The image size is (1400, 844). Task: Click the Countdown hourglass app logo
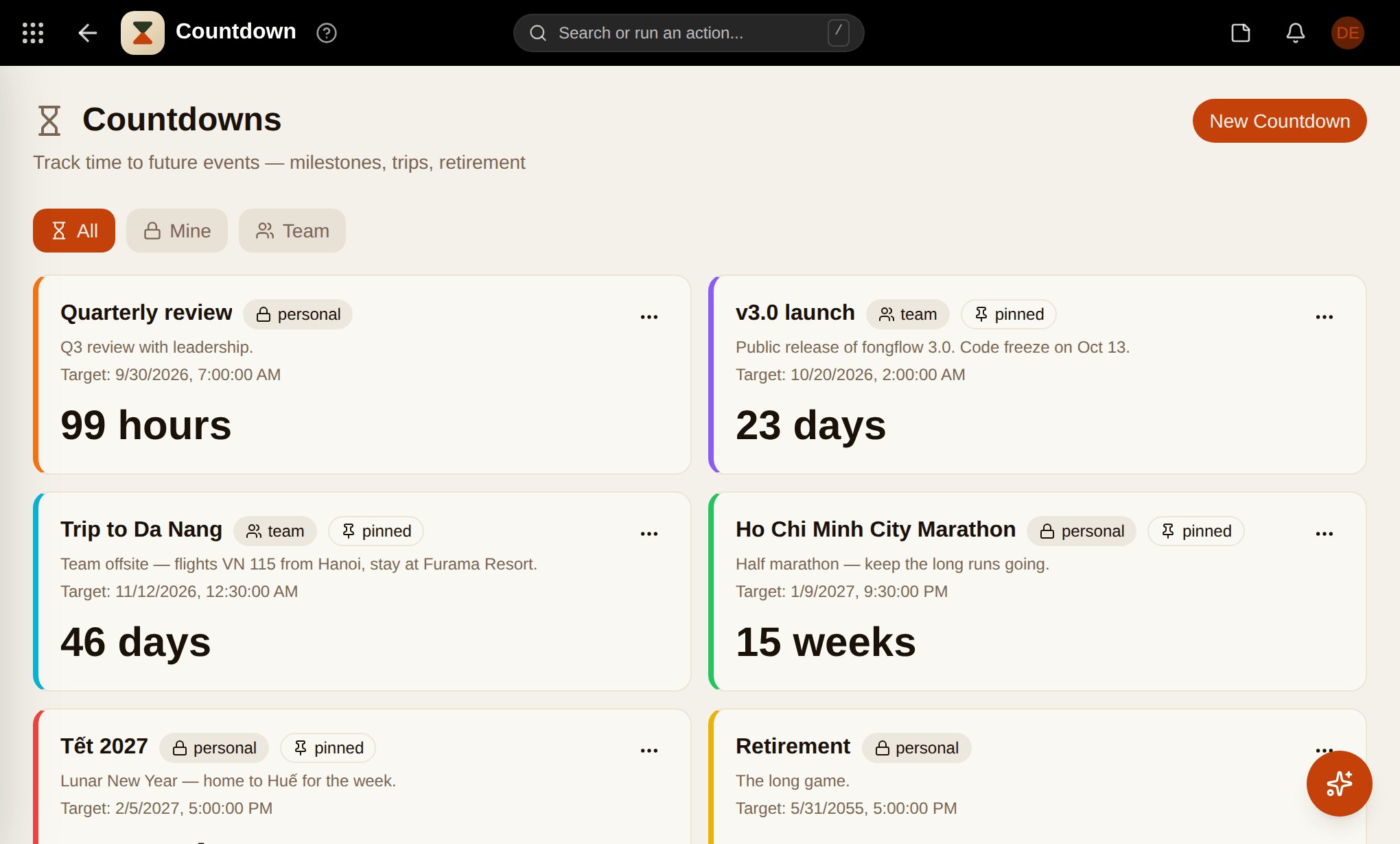click(x=143, y=33)
